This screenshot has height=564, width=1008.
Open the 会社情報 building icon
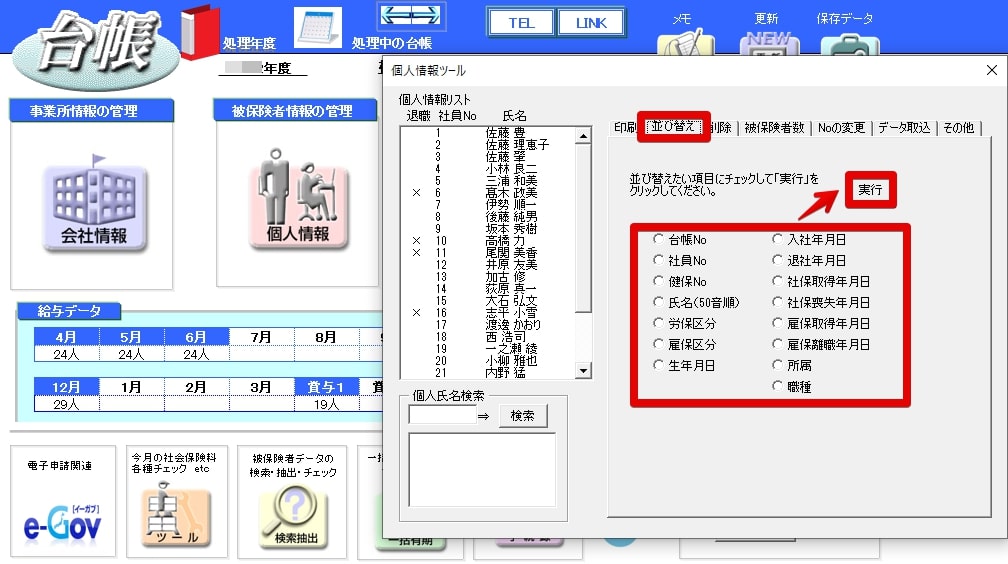(94, 206)
